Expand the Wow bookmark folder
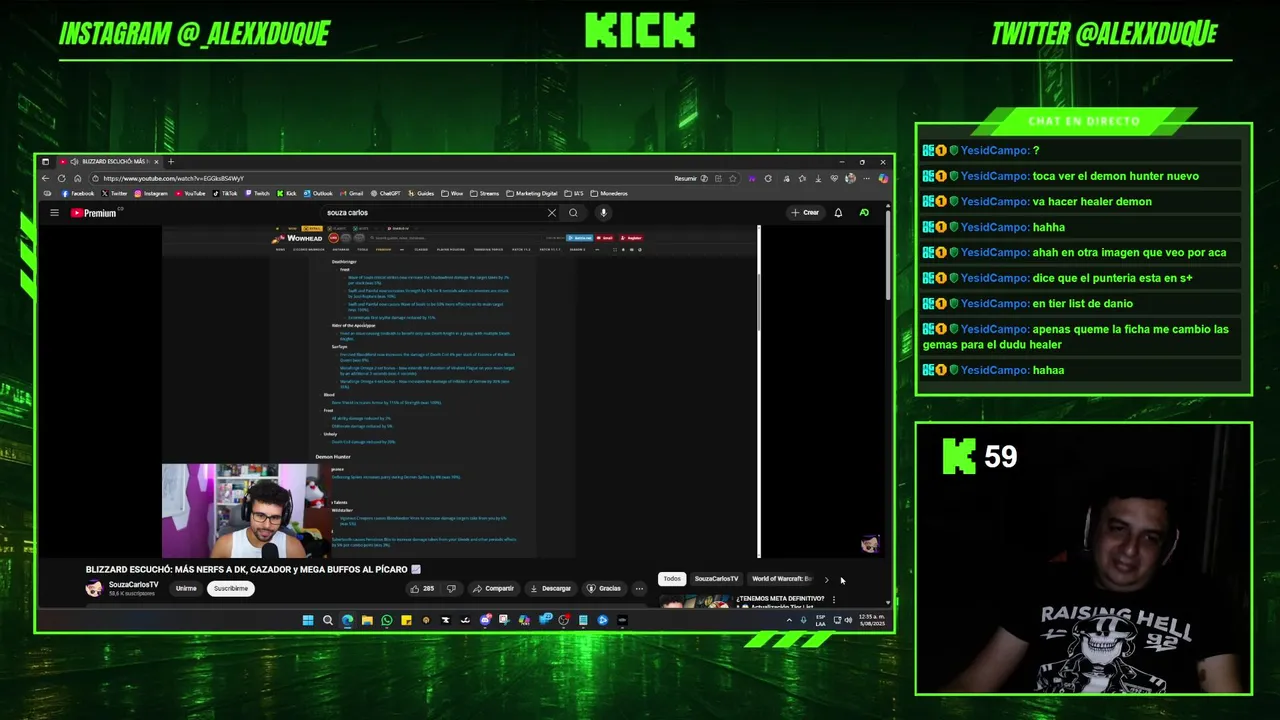Image resolution: width=1280 pixels, height=720 pixels. pos(453,193)
